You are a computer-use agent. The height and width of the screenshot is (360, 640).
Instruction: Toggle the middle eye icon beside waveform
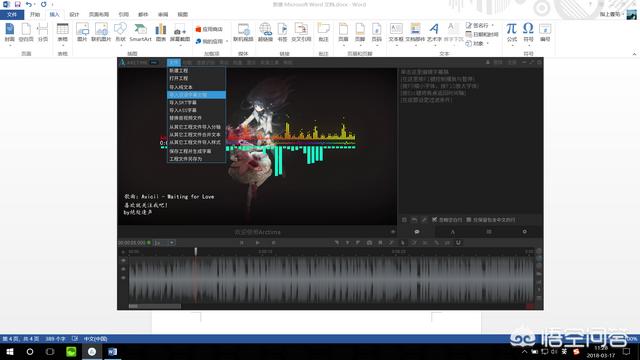tap(123, 269)
